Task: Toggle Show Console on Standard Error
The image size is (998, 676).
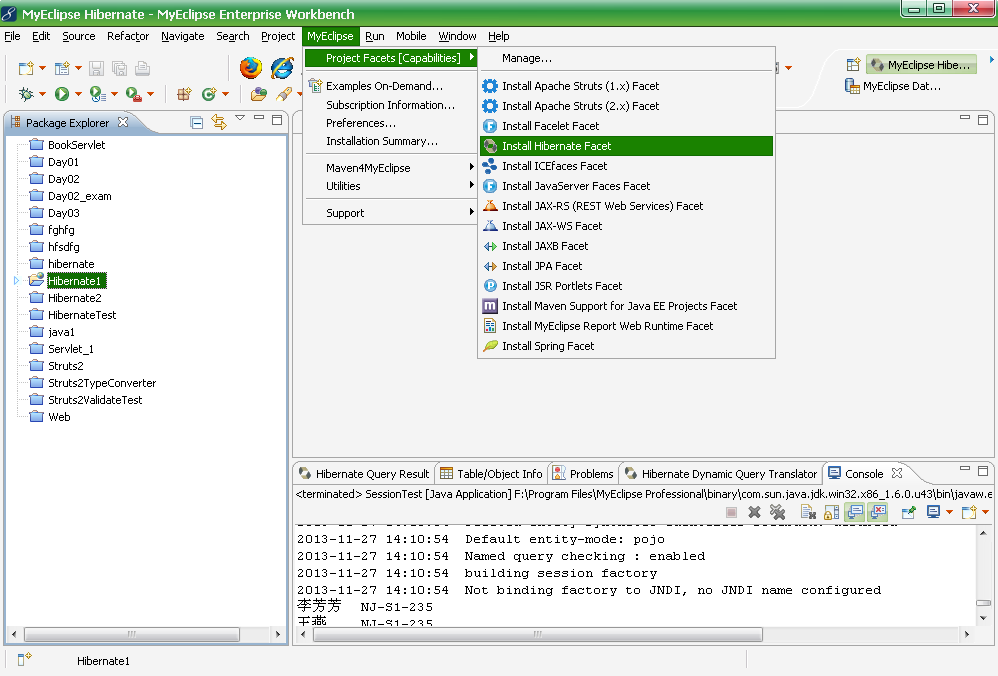Action: point(878,512)
